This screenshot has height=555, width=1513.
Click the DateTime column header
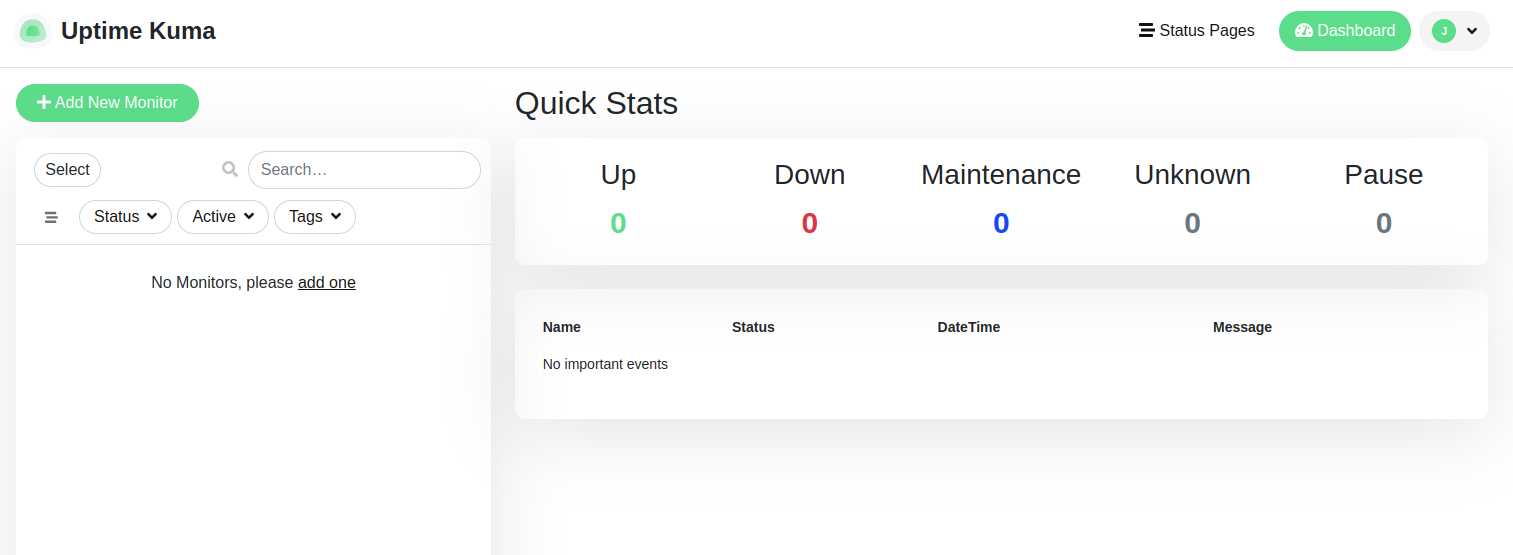click(x=968, y=327)
